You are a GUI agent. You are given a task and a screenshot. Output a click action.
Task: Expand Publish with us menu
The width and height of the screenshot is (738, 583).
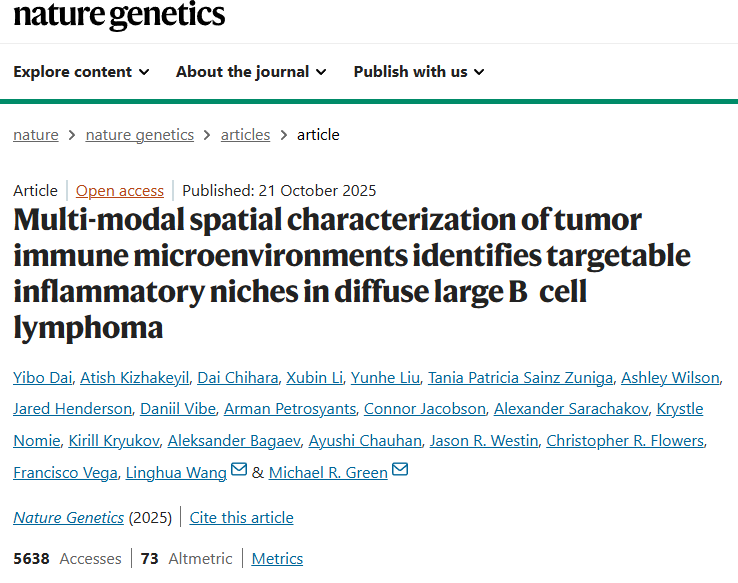pos(418,72)
